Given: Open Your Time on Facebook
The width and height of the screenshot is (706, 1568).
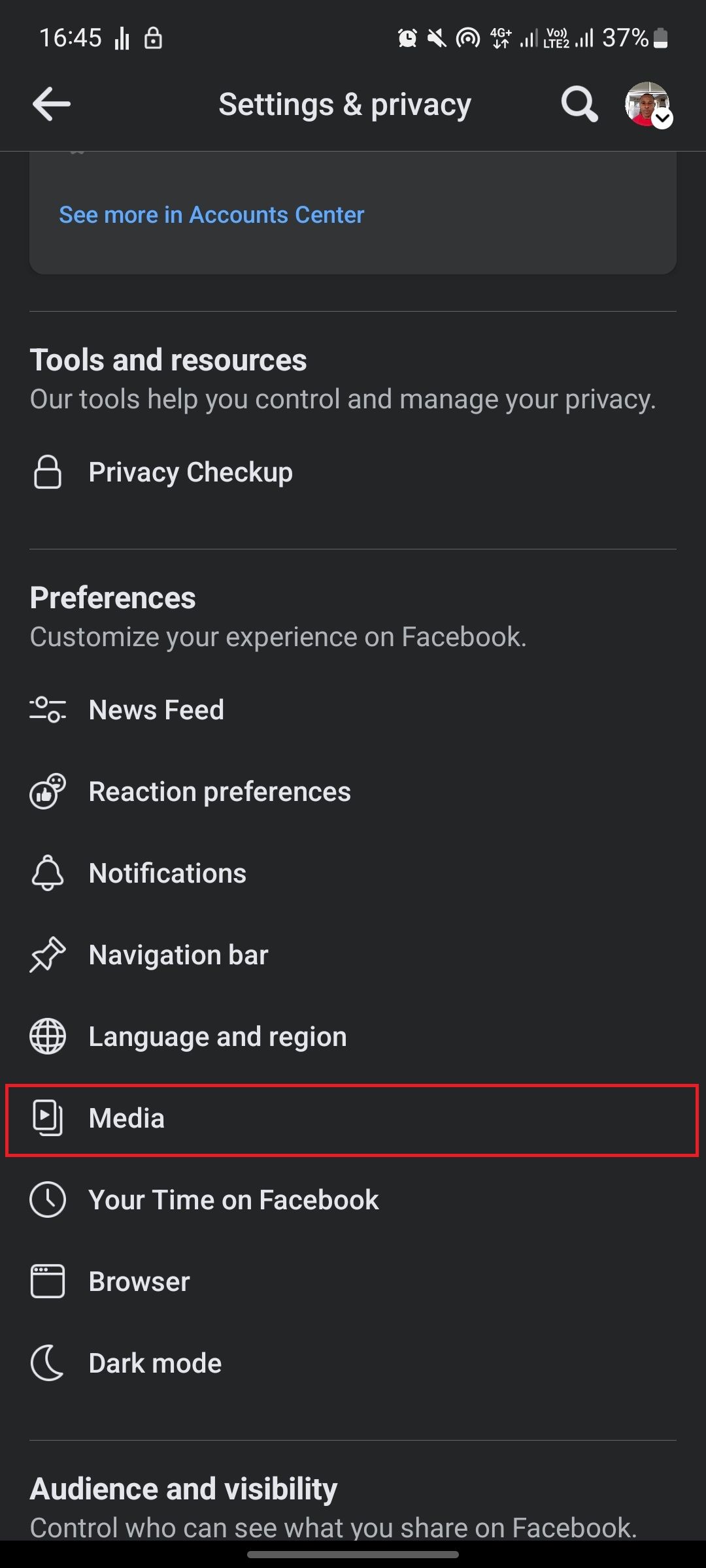Looking at the screenshot, I should point(233,1200).
